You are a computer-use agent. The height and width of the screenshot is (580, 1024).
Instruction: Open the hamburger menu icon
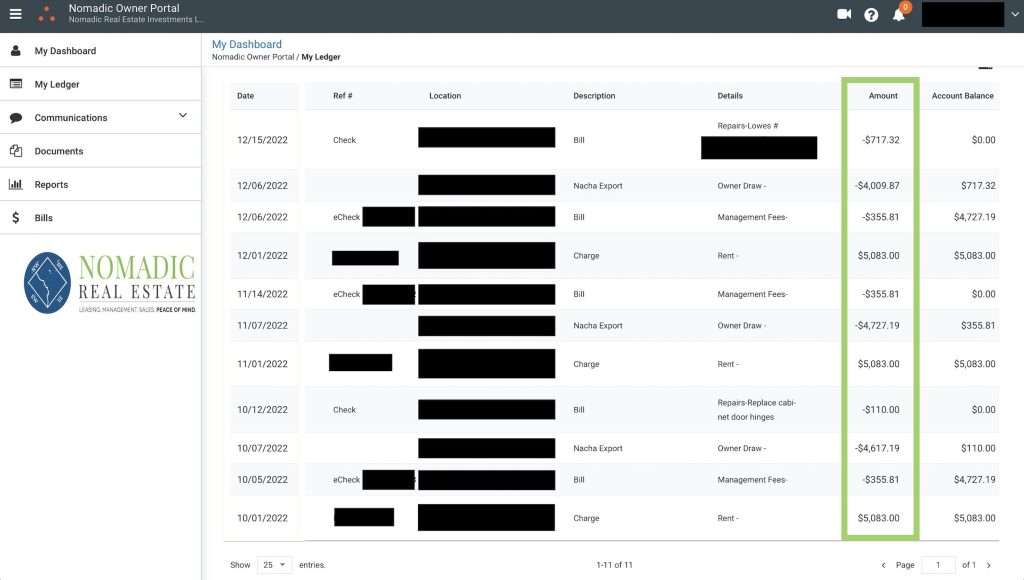[15, 14]
